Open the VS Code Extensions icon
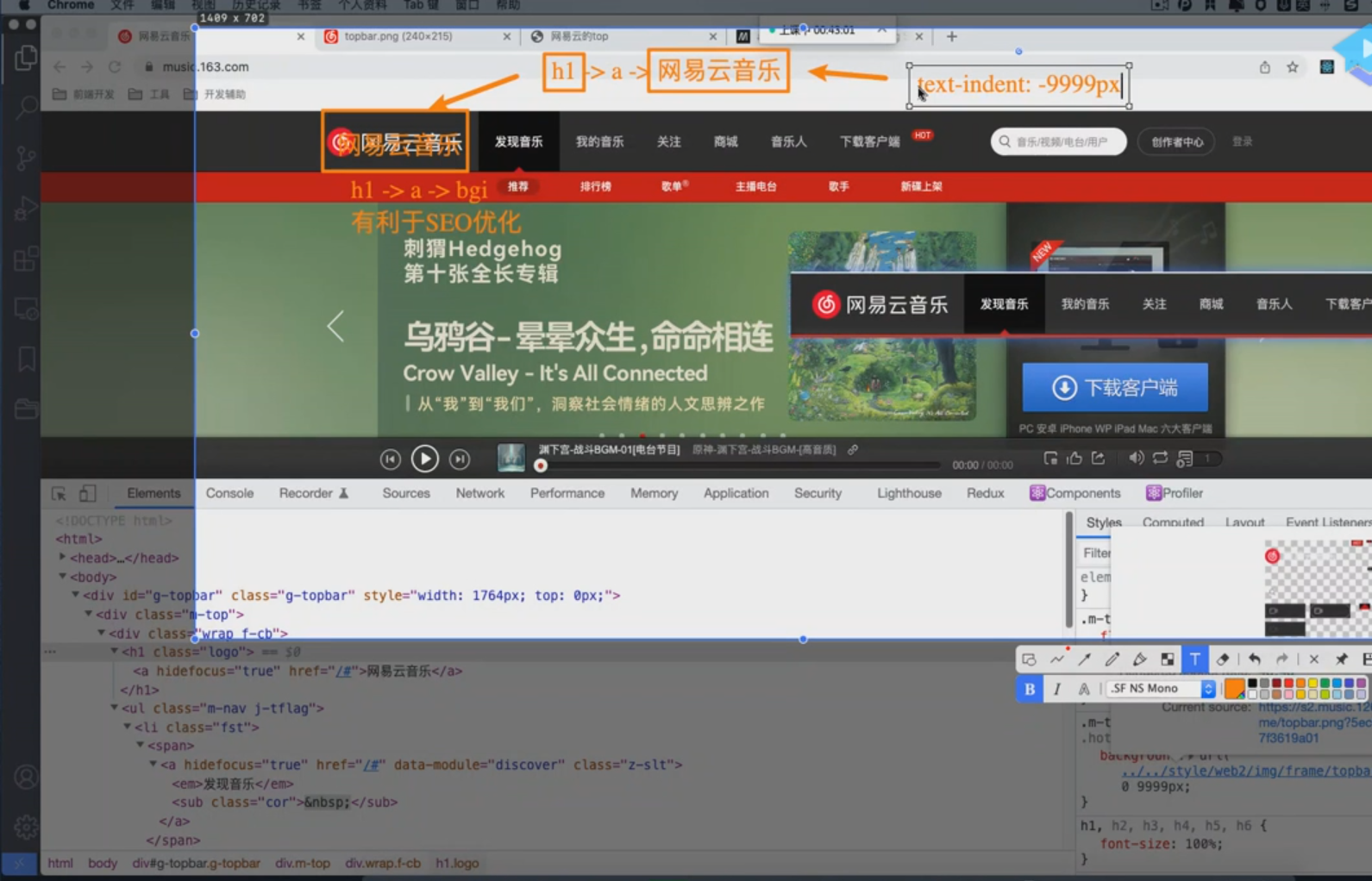This screenshot has width=1372, height=881. 26,259
